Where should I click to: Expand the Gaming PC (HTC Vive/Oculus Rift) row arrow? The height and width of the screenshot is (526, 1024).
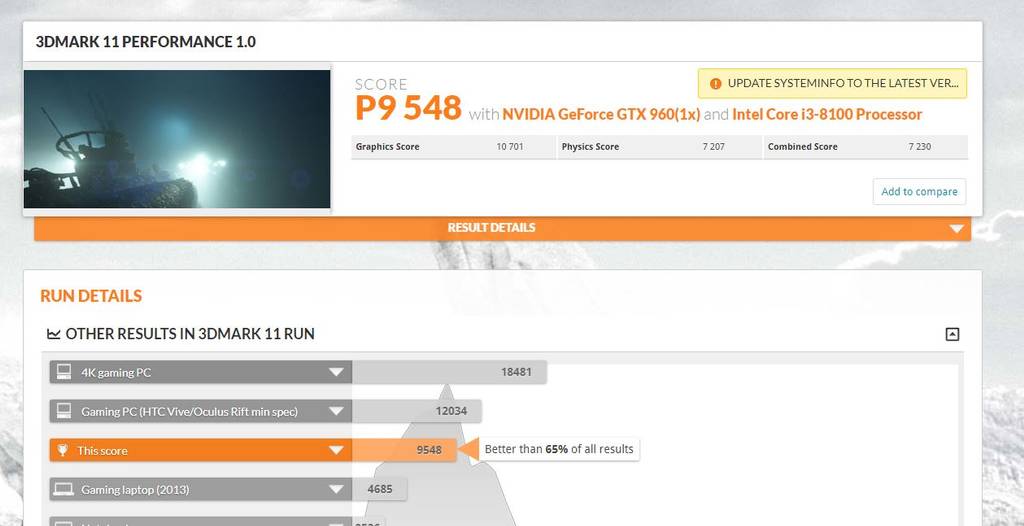point(336,412)
